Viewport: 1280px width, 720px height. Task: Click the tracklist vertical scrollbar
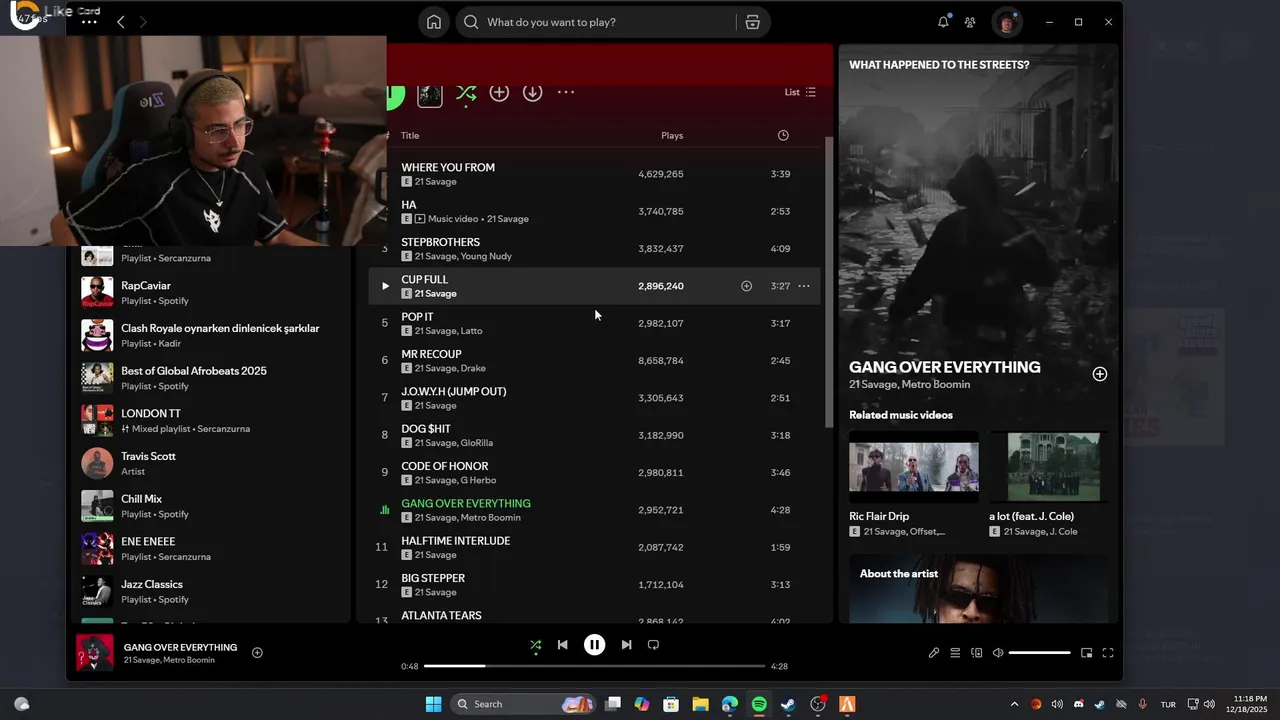[x=828, y=283]
